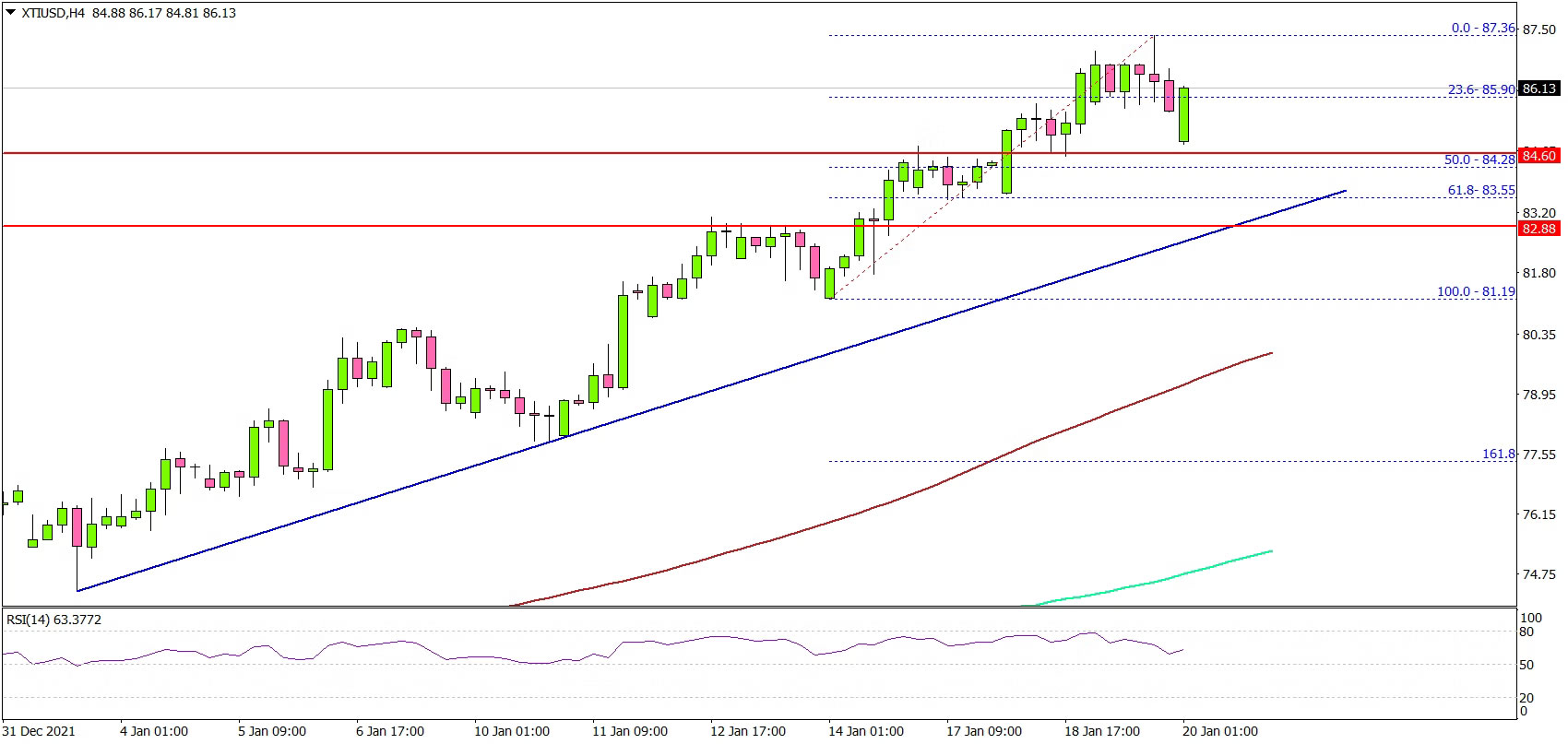Click the 6 Jan 17:00 time label
Viewport: 1568px width, 744px height.
tap(390, 731)
